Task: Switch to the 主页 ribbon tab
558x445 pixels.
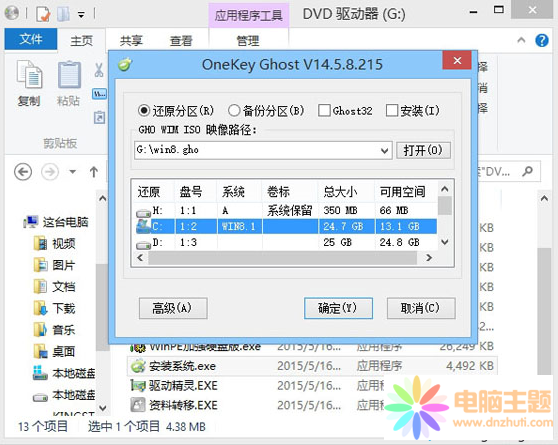Action: 81,41
